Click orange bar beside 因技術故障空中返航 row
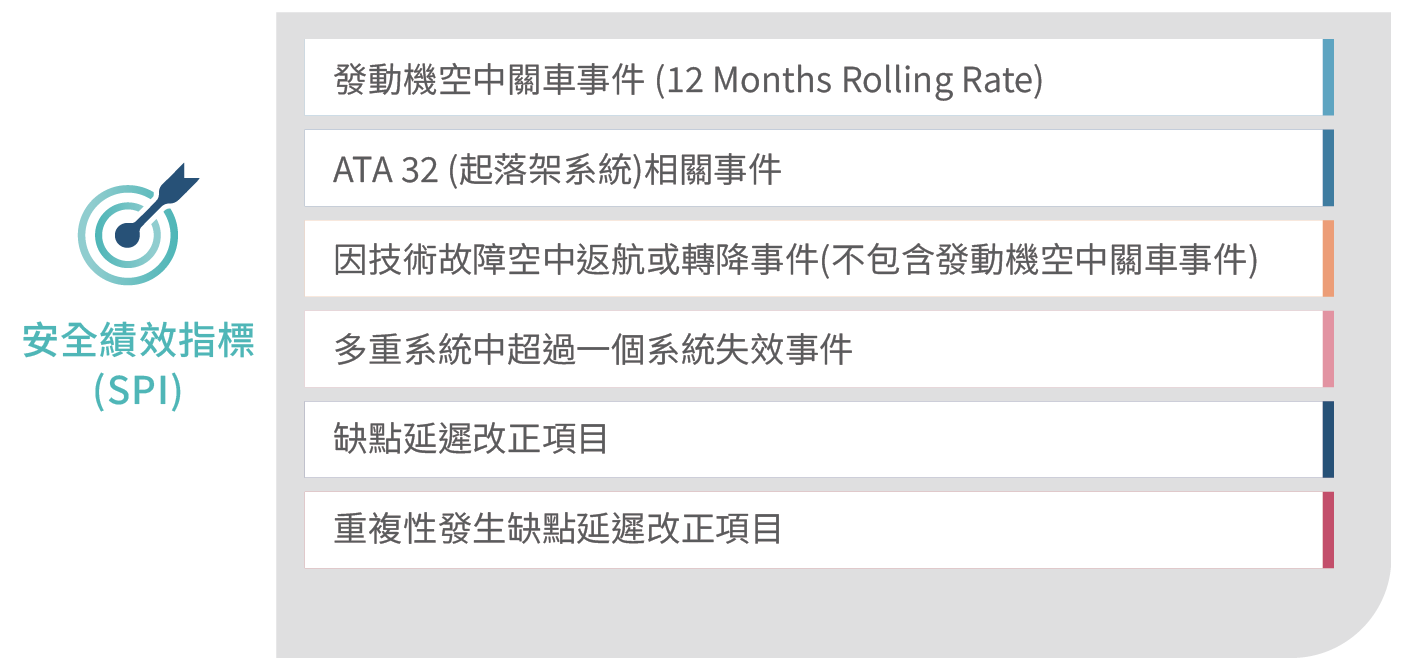The width and height of the screenshot is (1402, 671). pyautogui.click(x=1328, y=258)
